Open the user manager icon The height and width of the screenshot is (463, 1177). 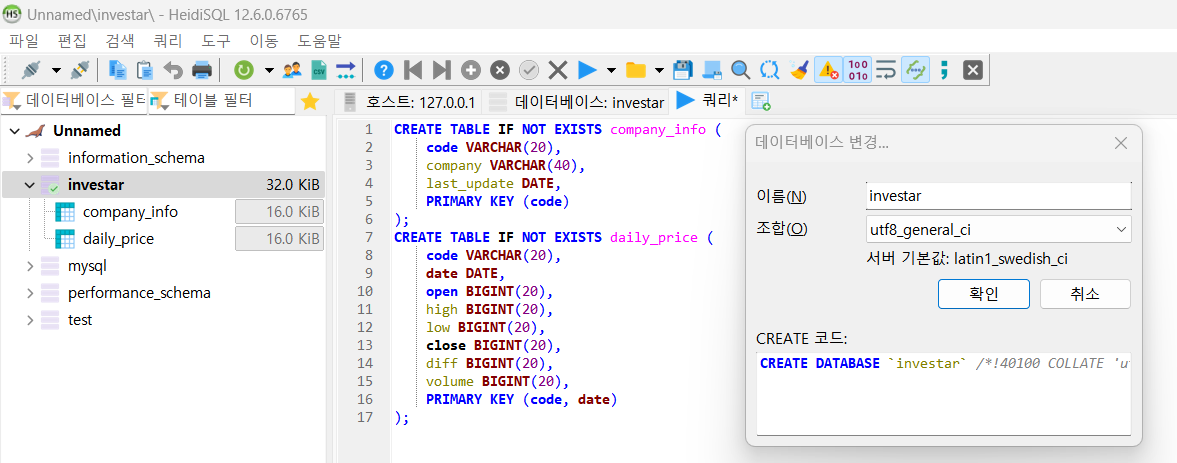[x=292, y=70]
